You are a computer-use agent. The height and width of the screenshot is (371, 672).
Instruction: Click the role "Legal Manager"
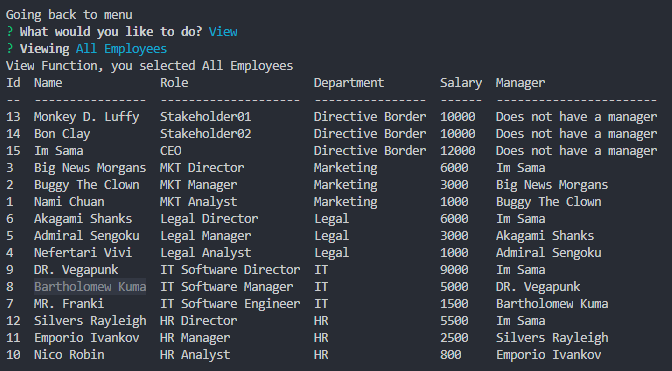coord(206,236)
